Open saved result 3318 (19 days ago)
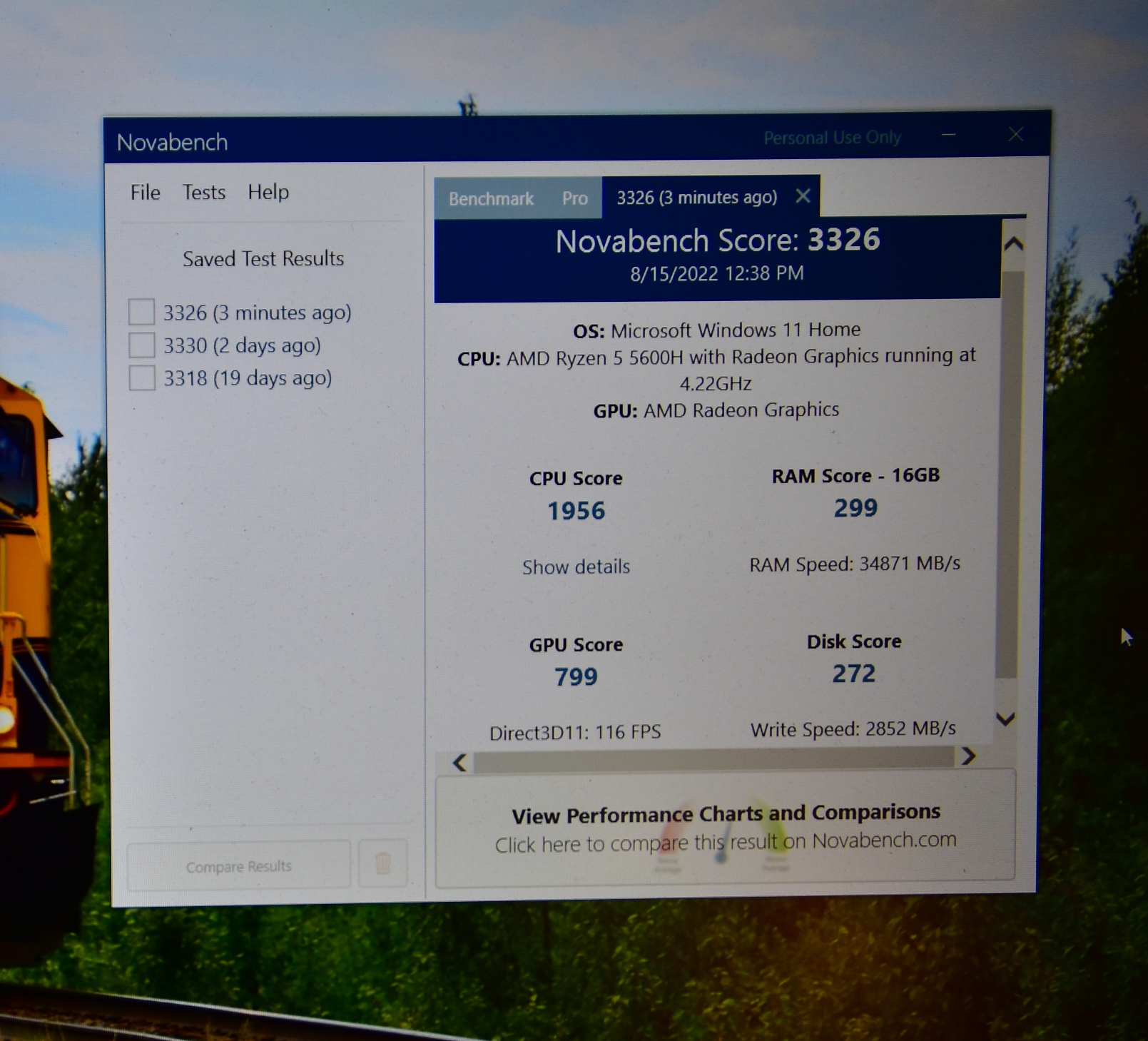This screenshot has width=1148, height=1041. click(x=248, y=378)
